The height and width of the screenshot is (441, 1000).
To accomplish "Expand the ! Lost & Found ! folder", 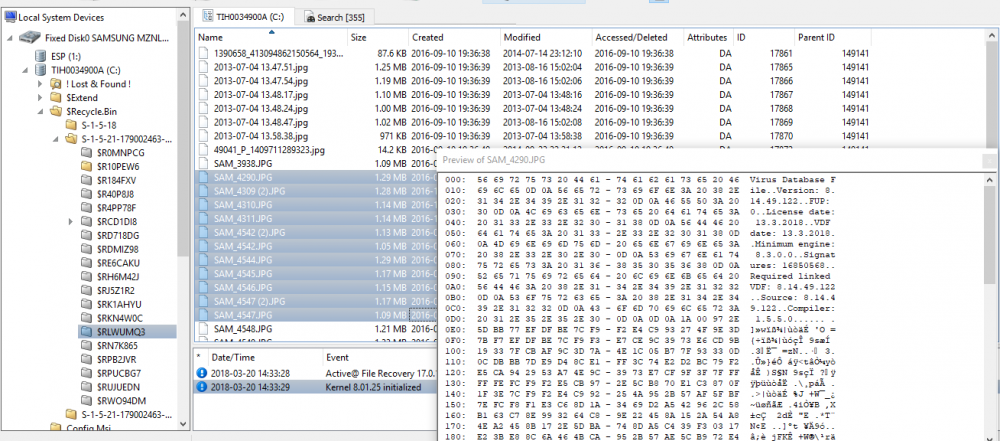I will point(40,84).
